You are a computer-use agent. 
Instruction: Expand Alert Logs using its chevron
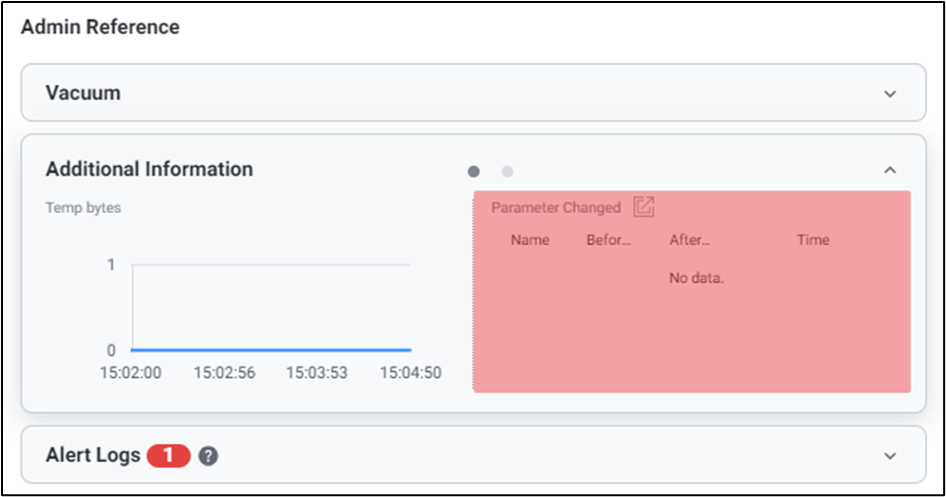pyautogui.click(x=890, y=456)
